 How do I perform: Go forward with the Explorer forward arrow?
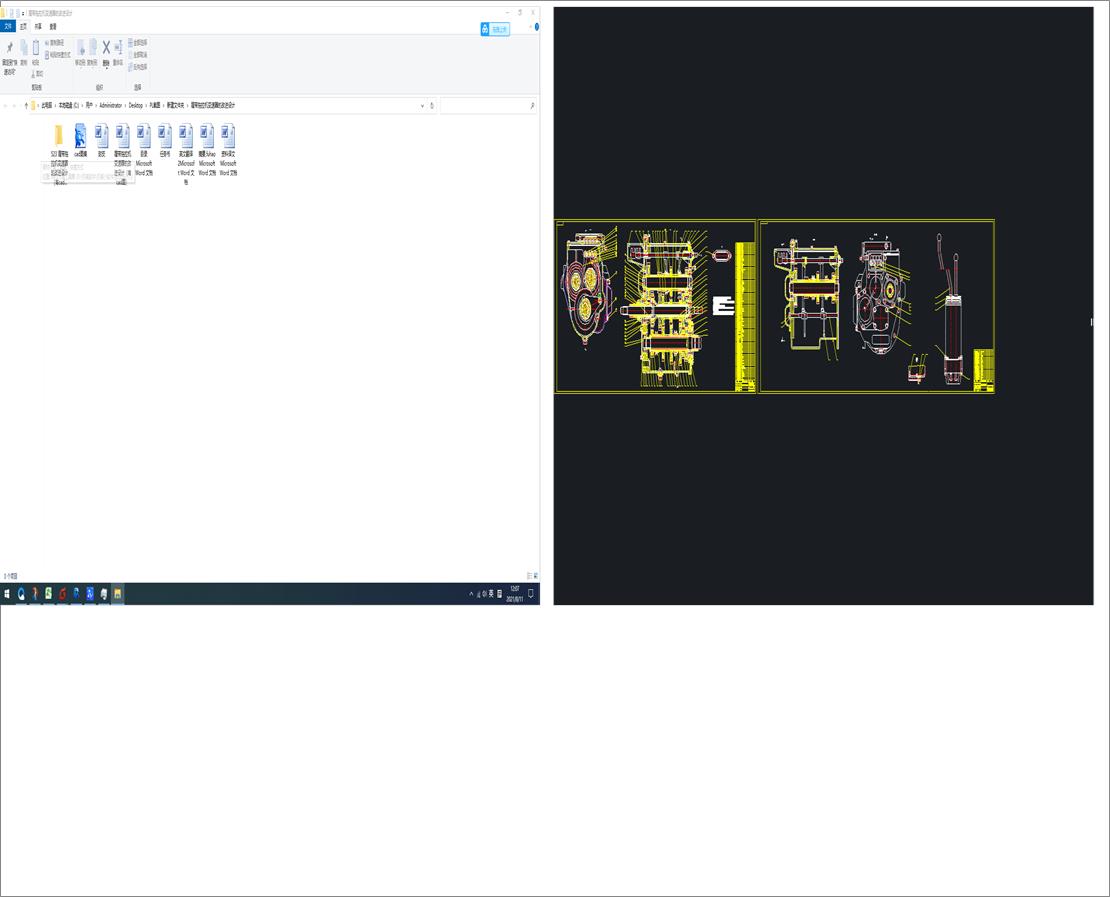pos(14,105)
